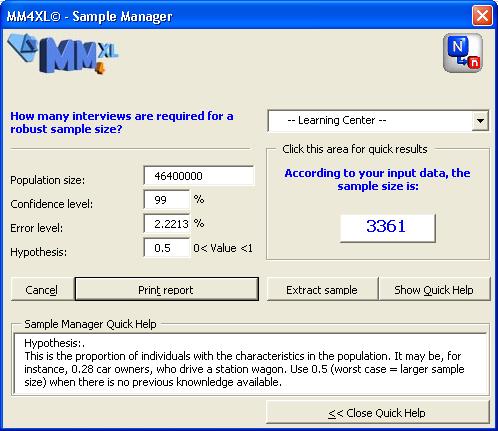Click the Confidence level input field
Viewport: 498px width, 431px height.
(x=167, y=200)
